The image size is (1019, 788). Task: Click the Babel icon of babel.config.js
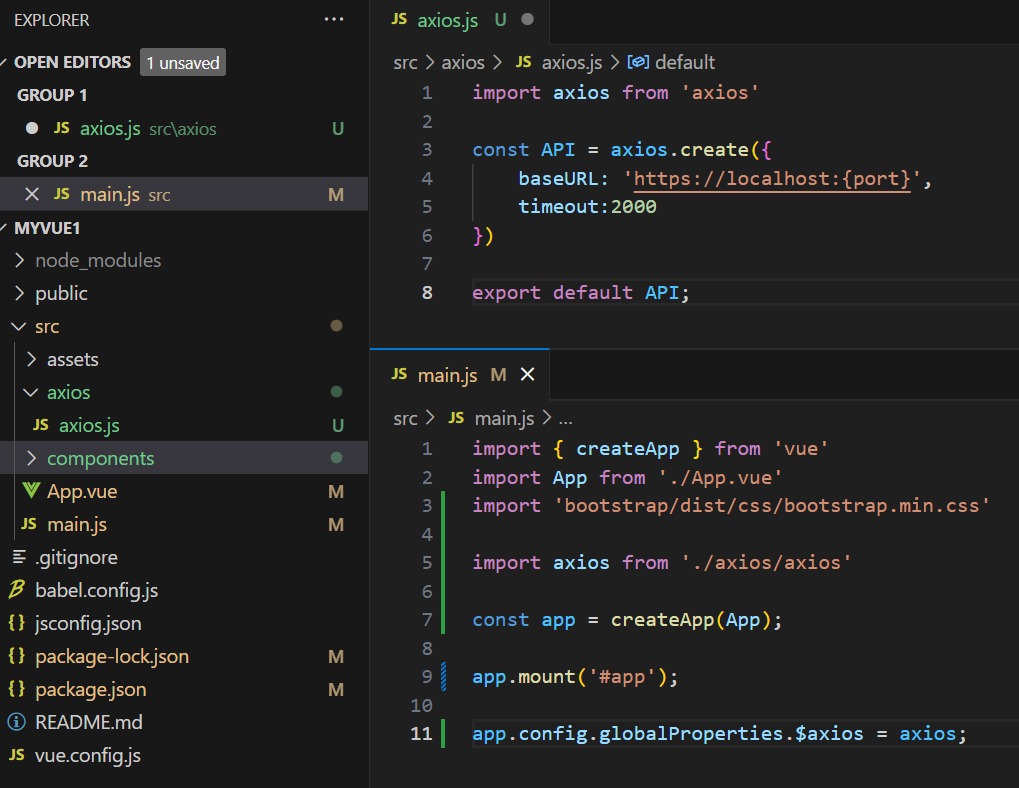click(x=17, y=590)
